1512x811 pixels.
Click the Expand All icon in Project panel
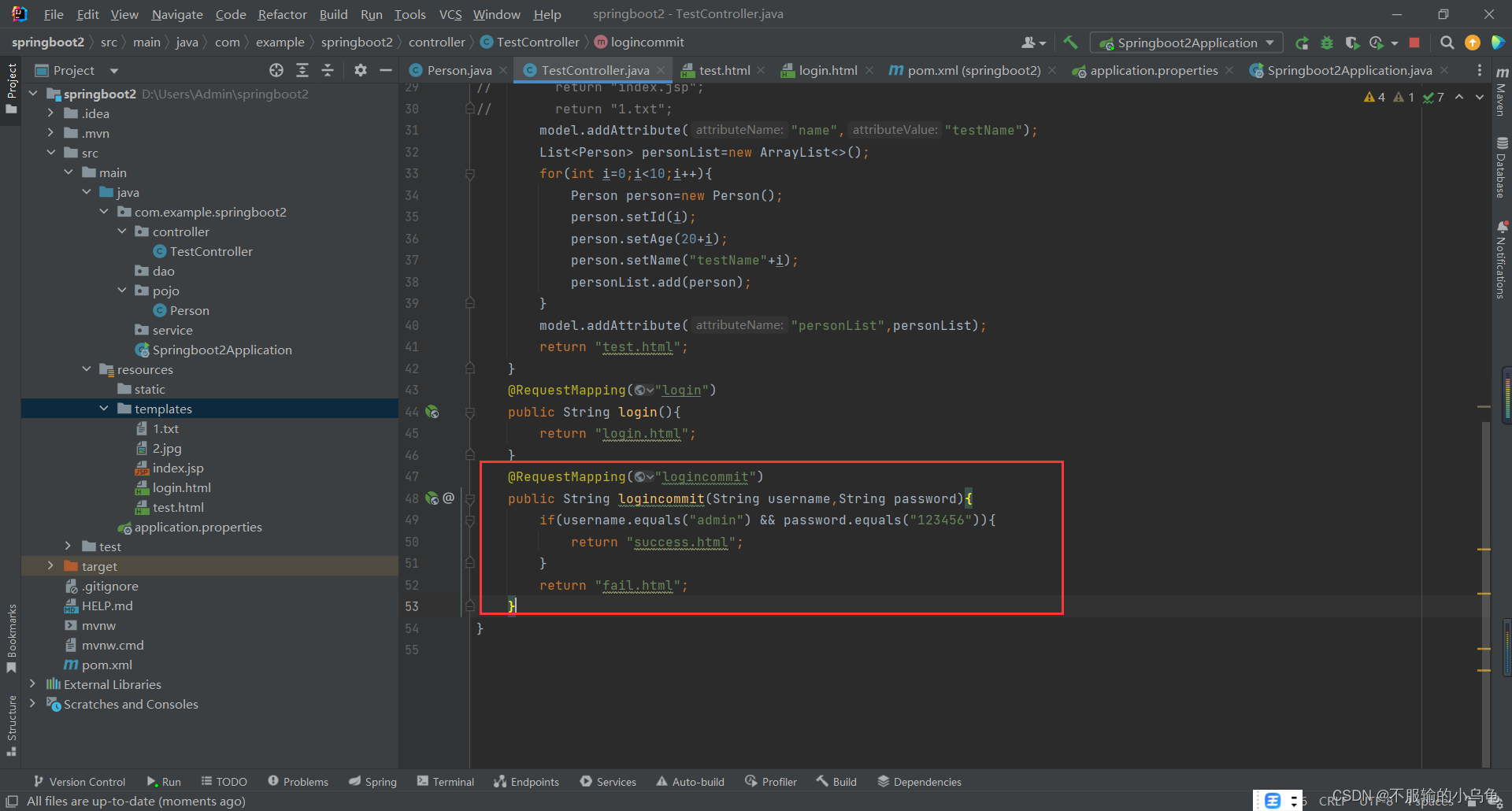pos(302,71)
